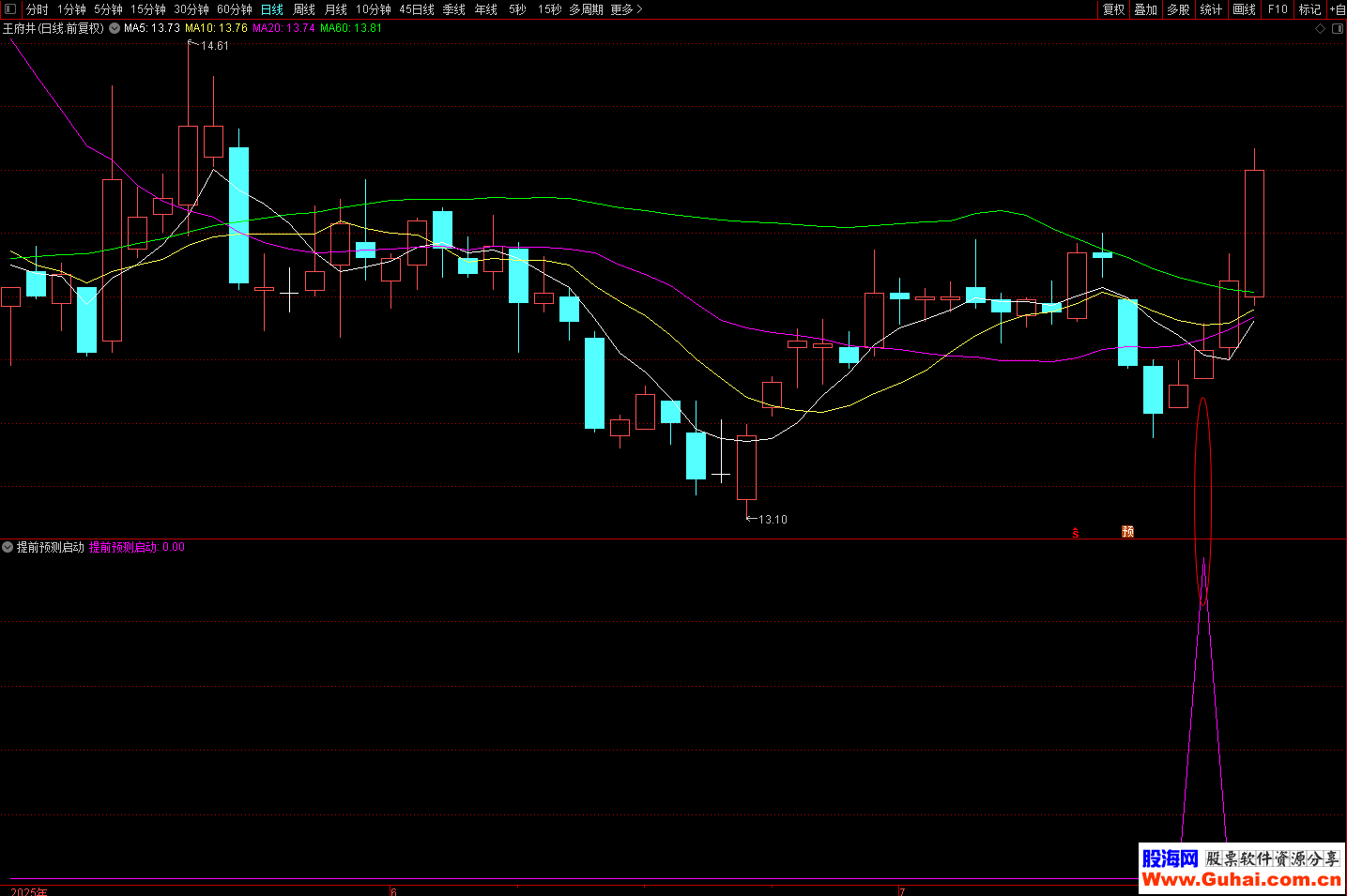Click the 提前预测启动 indicator name
The image size is (1347, 896).
pyautogui.click(x=51, y=547)
